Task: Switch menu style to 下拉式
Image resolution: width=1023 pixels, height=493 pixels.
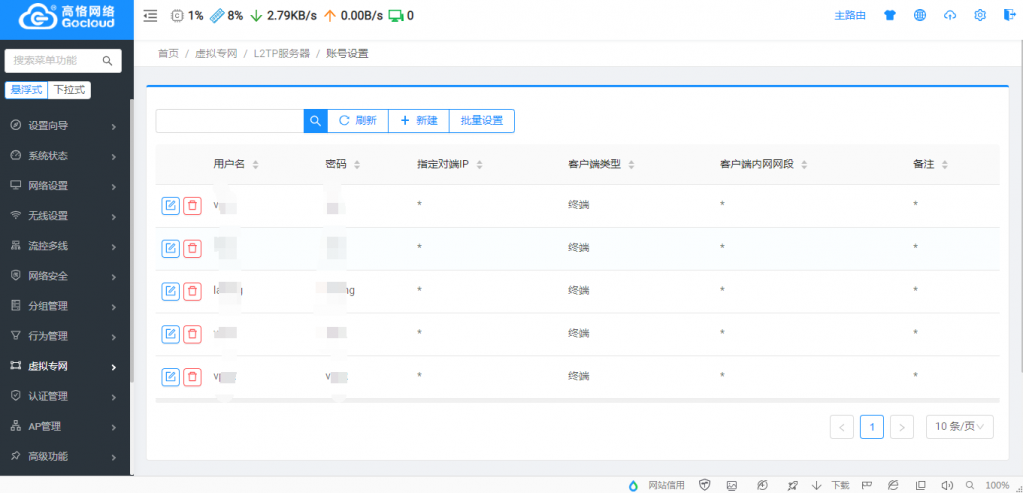Action: coord(69,90)
